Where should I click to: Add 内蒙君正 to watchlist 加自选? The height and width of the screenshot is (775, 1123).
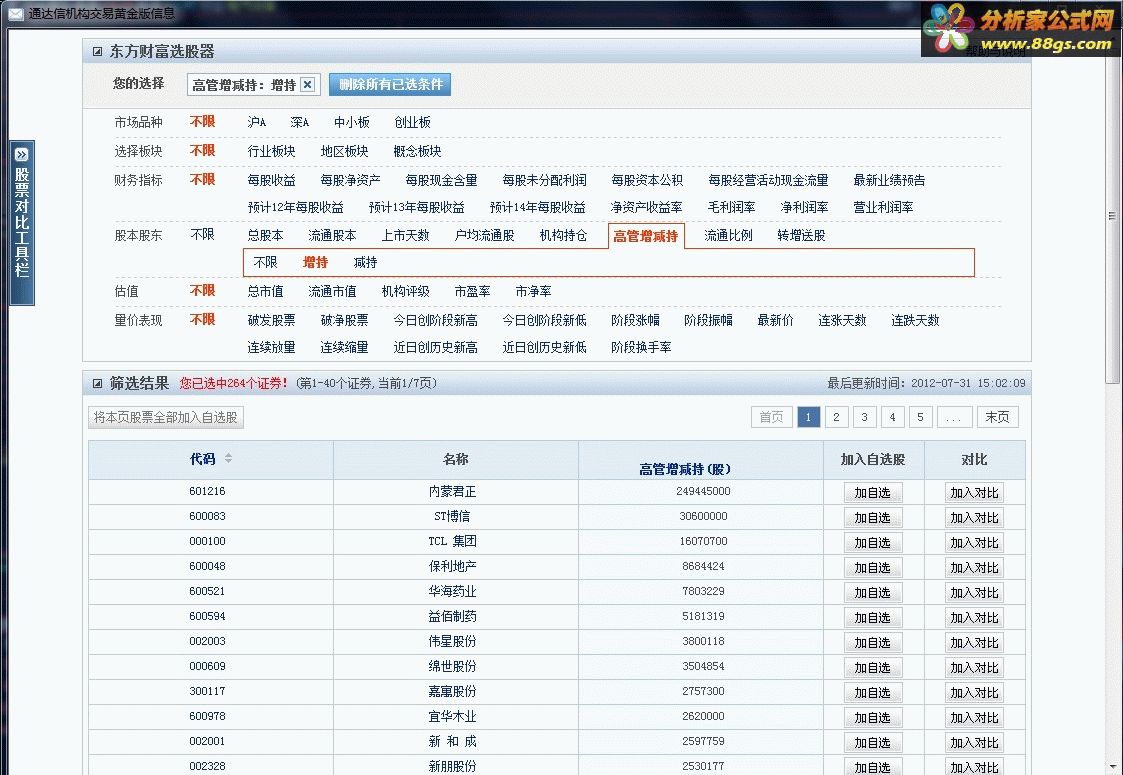pos(872,493)
